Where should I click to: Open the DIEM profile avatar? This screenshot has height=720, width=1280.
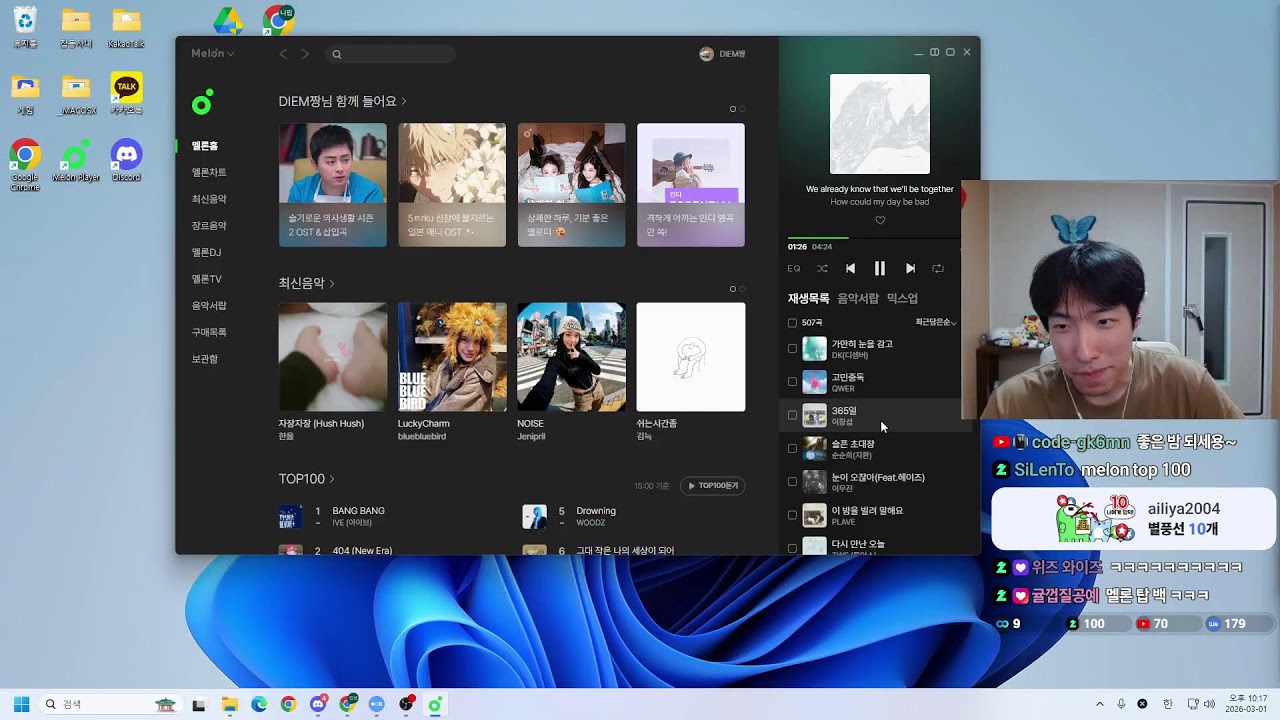pos(706,54)
